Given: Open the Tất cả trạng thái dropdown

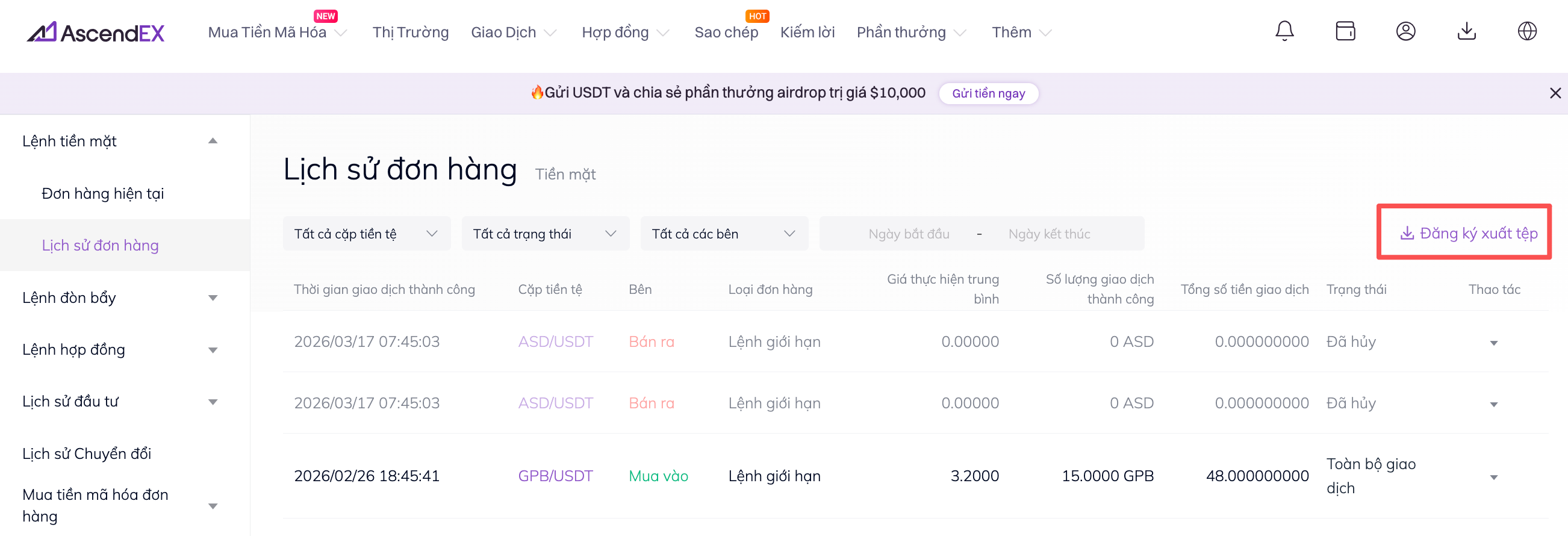Looking at the screenshot, I should tap(545, 234).
